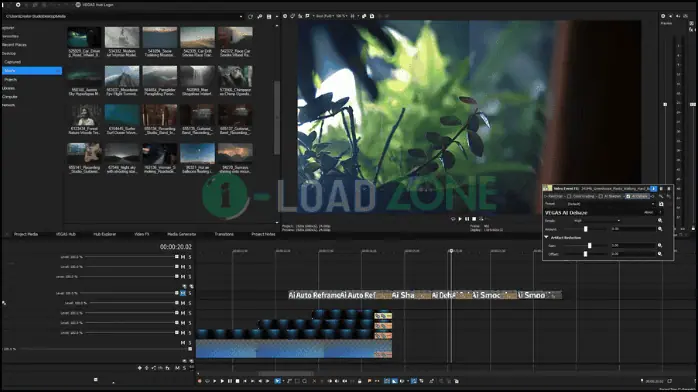Select the Projects folder in the Explorer tree

[x=11, y=80]
